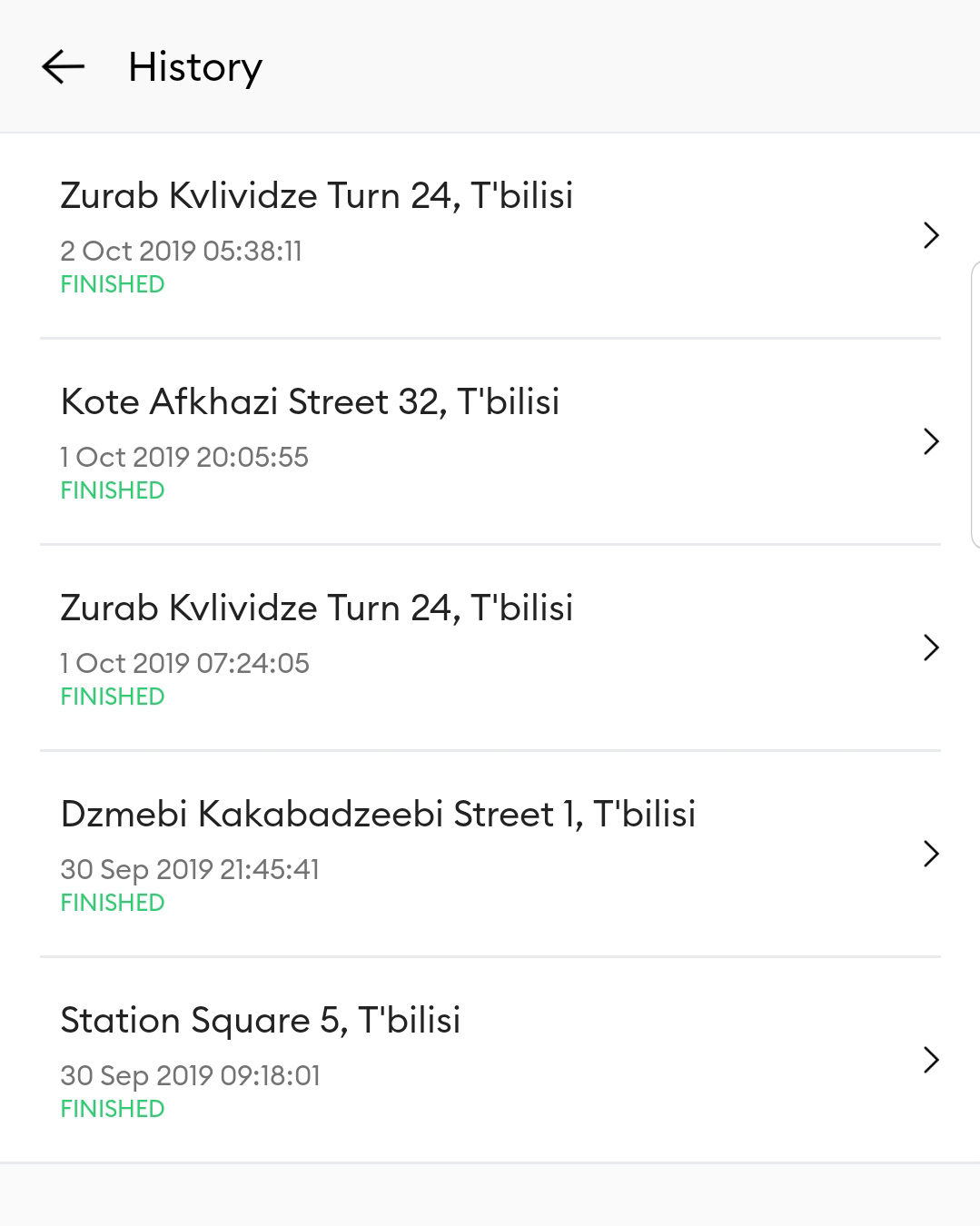
Task: Tap FINISHED status of 2 Oct ride
Action: click(x=113, y=284)
